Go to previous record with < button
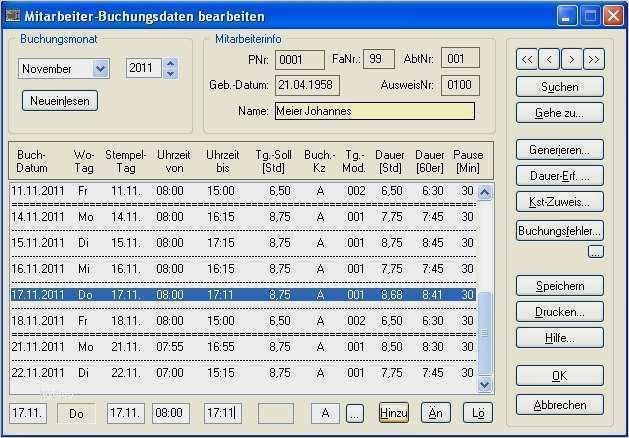The height and width of the screenshot is (438, 629). pyautogui.click(x=549, y=60)
